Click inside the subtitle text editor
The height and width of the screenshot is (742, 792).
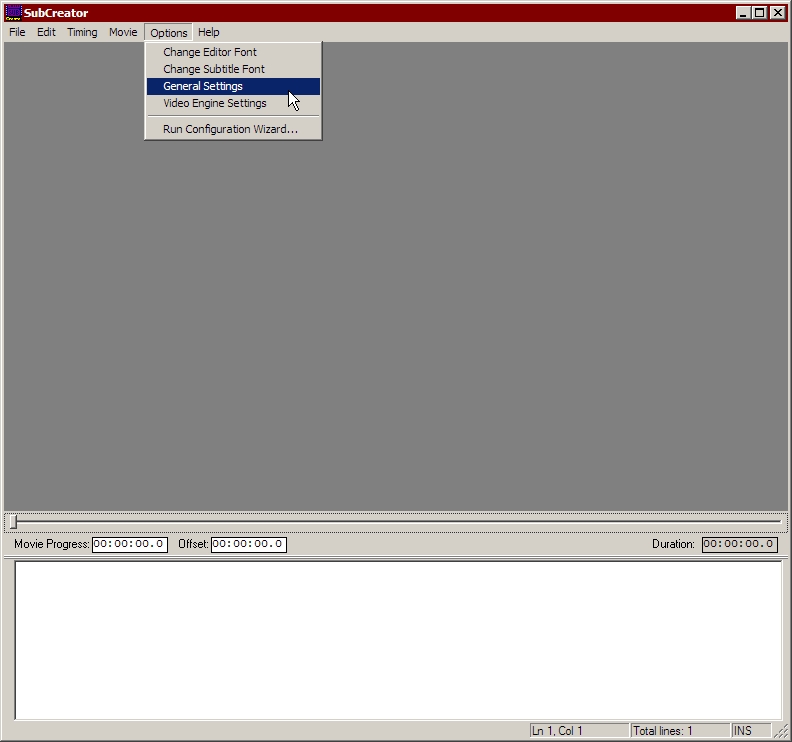coord(399,640)
